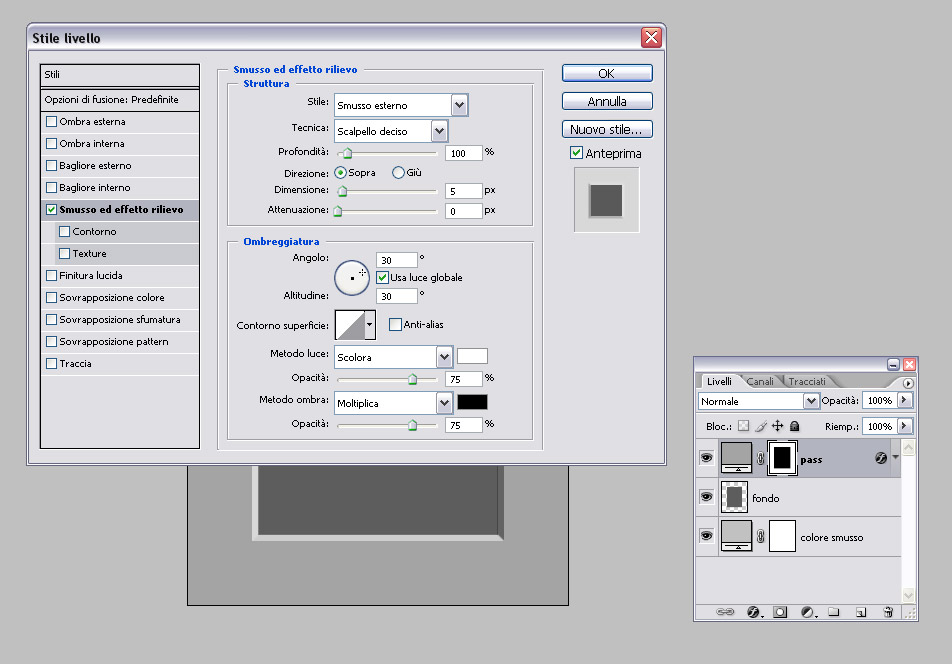Hide the fondo layer with eye icon
The width and height of the screenshot is (952, 664).
tap(706, 497)
